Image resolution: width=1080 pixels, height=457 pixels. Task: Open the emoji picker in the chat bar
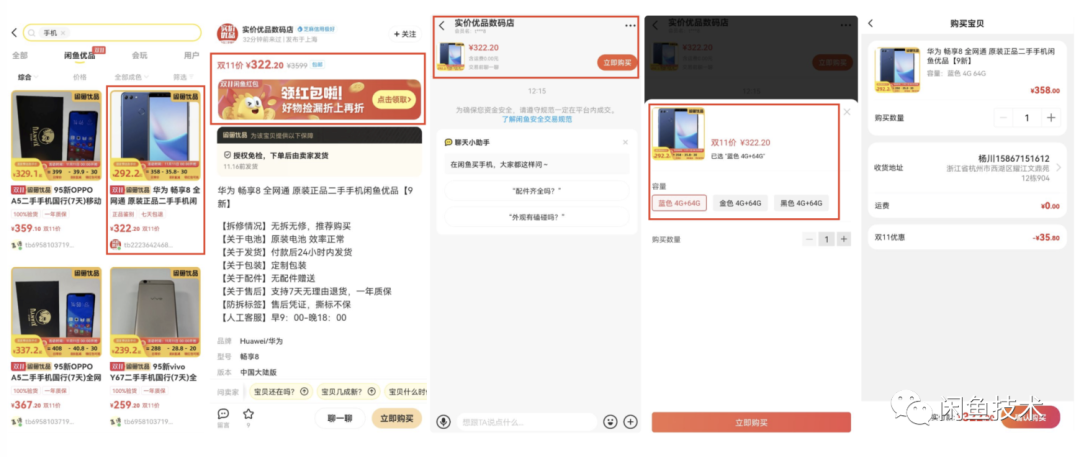pyautogui.click(x=610, y=421)
